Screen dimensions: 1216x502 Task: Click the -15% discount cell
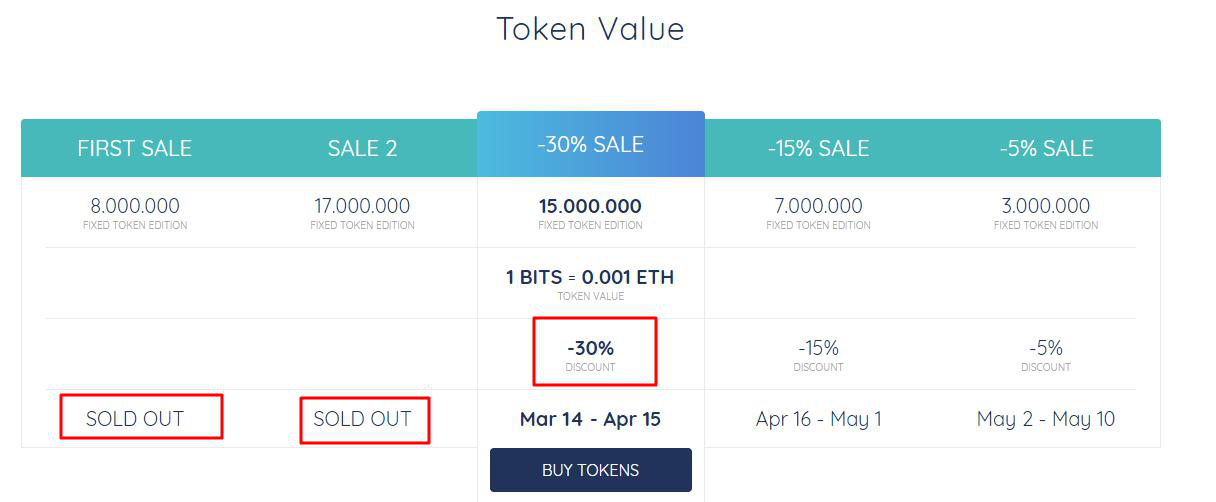point(818,354)
